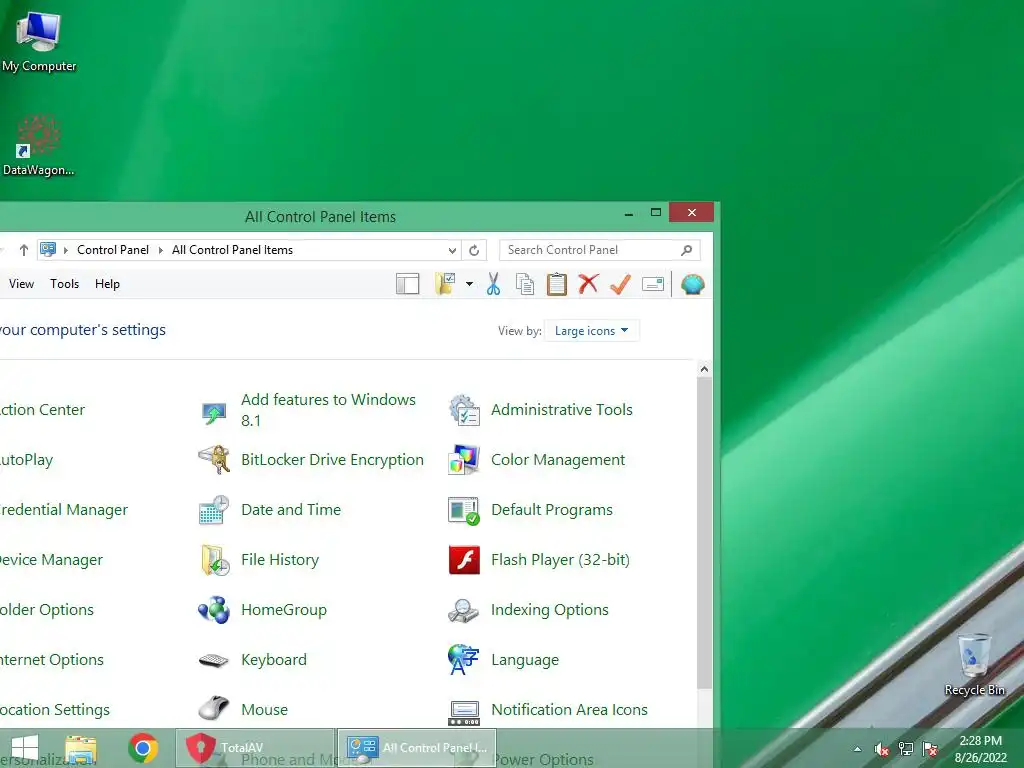The width and height of the screenshot is (1024, 768).
Task: Open AutoPlay link
Action: point(26,460)
